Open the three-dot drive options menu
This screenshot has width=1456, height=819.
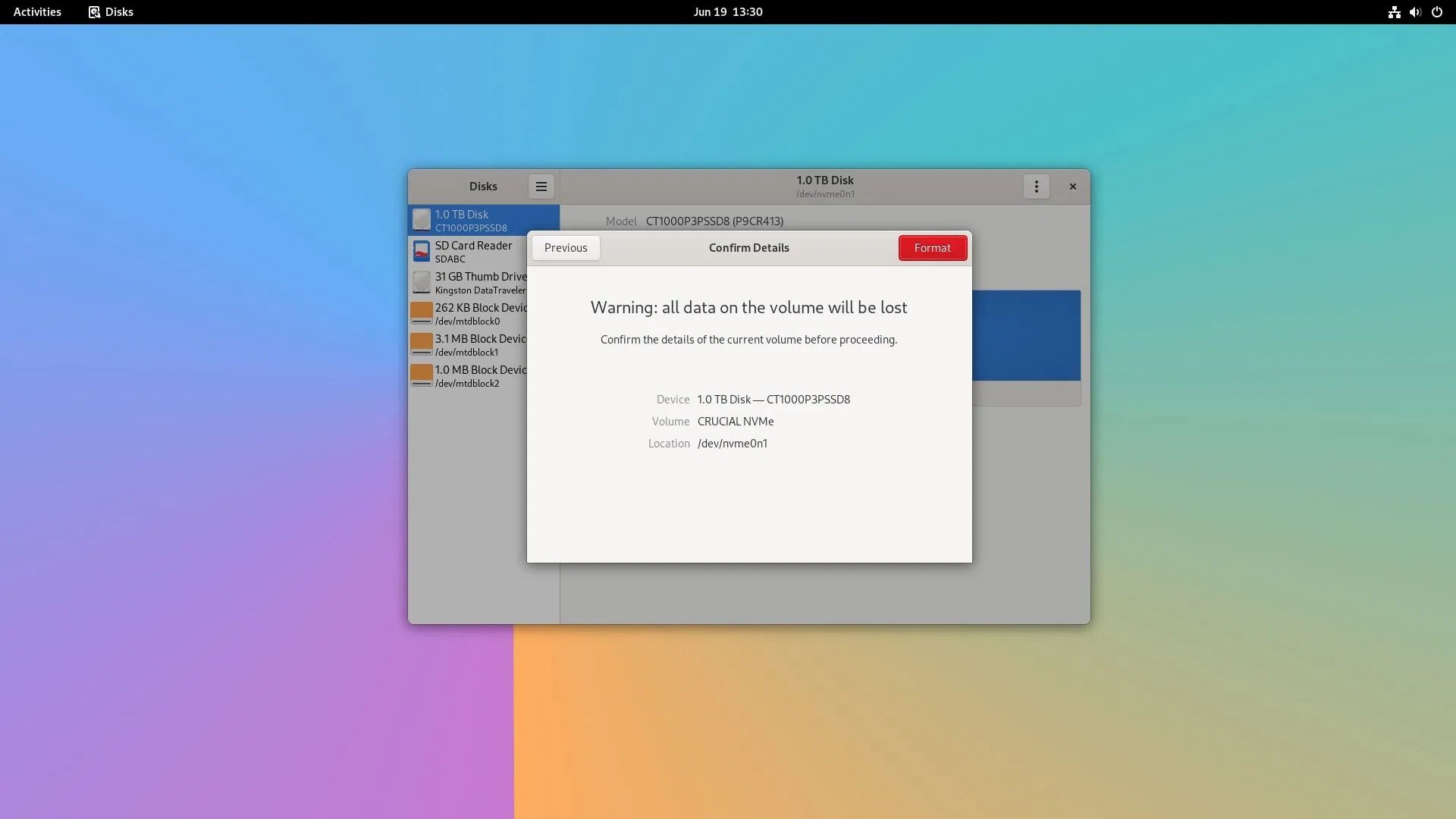(x=1036, y=187)
